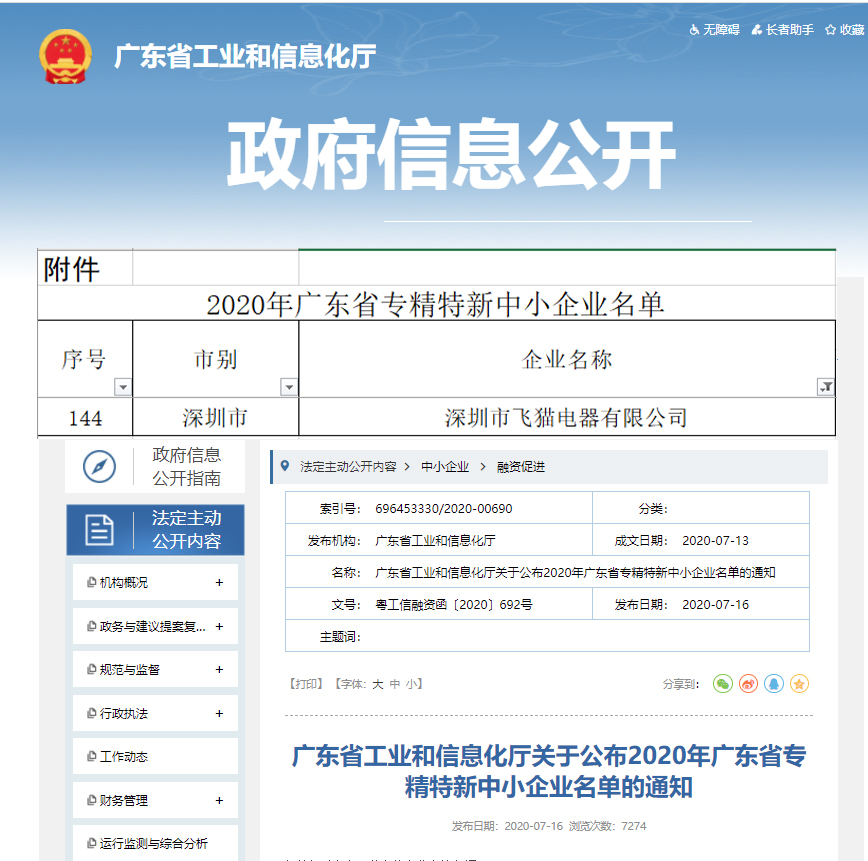The height and width of the screenshot is (861, 868).
Task: Open the 市别 column filter dropdown
Action: click(289, 387)
